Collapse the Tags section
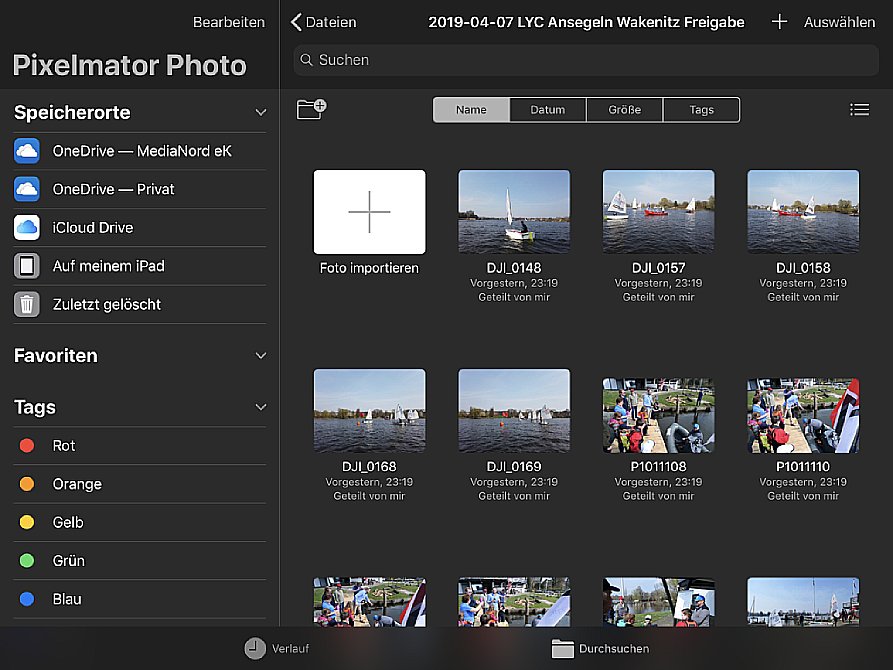Image resolution: width=893 pixels, height=670 pixels. coord(261,408)
